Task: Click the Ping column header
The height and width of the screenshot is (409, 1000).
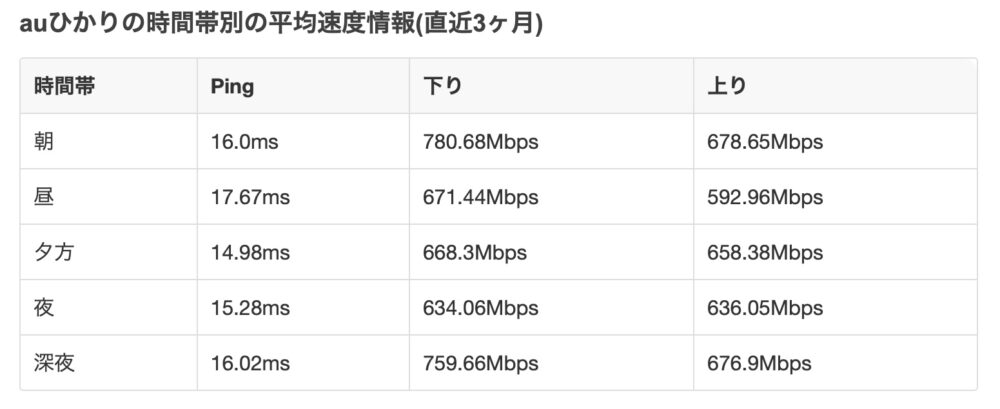Action: 232,86
